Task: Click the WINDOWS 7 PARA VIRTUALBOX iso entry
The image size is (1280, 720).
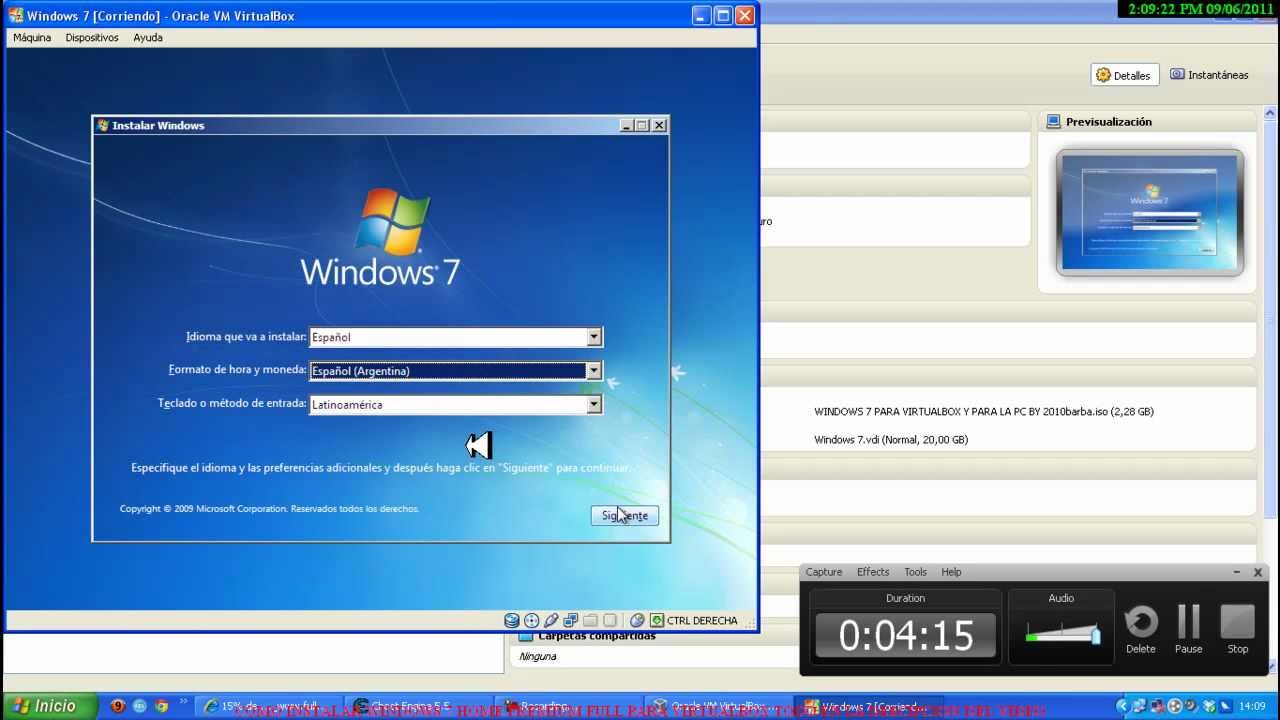Action: pyautogui.click(x=984, y=411)
